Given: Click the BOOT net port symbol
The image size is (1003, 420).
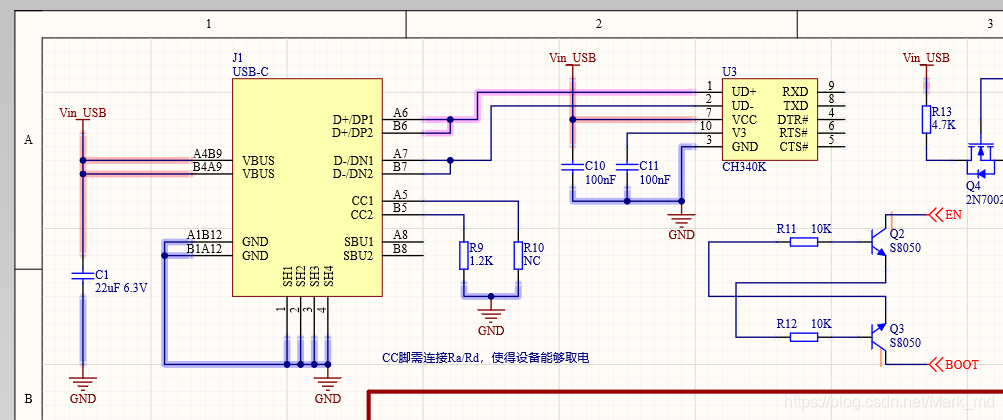Looking at the screenshot, I should [x=953, y=364].
